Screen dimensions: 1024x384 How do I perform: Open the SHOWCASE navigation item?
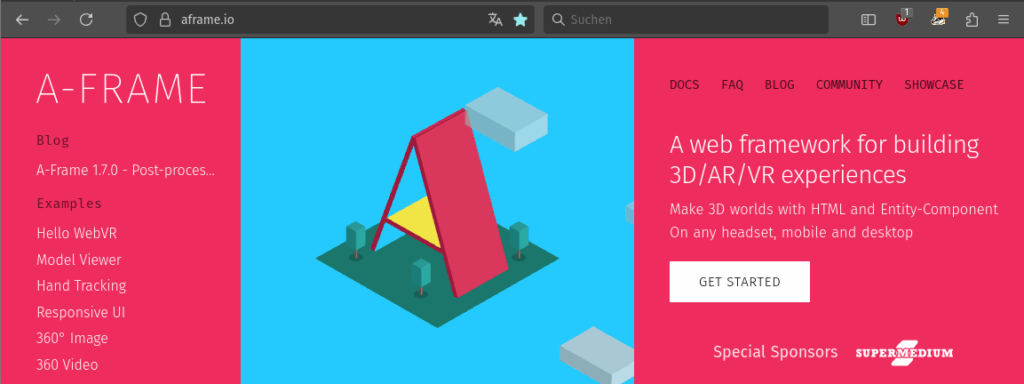click(x=934, y=85)
